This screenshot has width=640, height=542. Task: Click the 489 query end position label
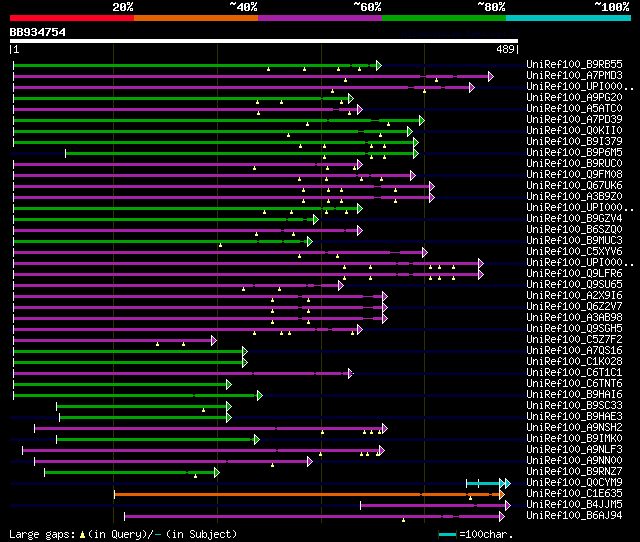505,50
